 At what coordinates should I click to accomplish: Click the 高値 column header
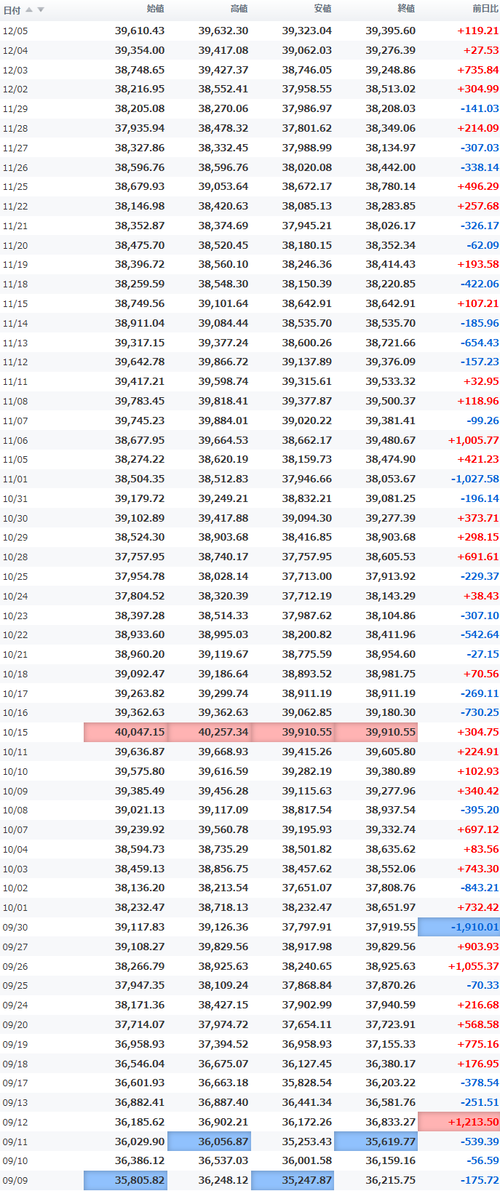(238, 9)
